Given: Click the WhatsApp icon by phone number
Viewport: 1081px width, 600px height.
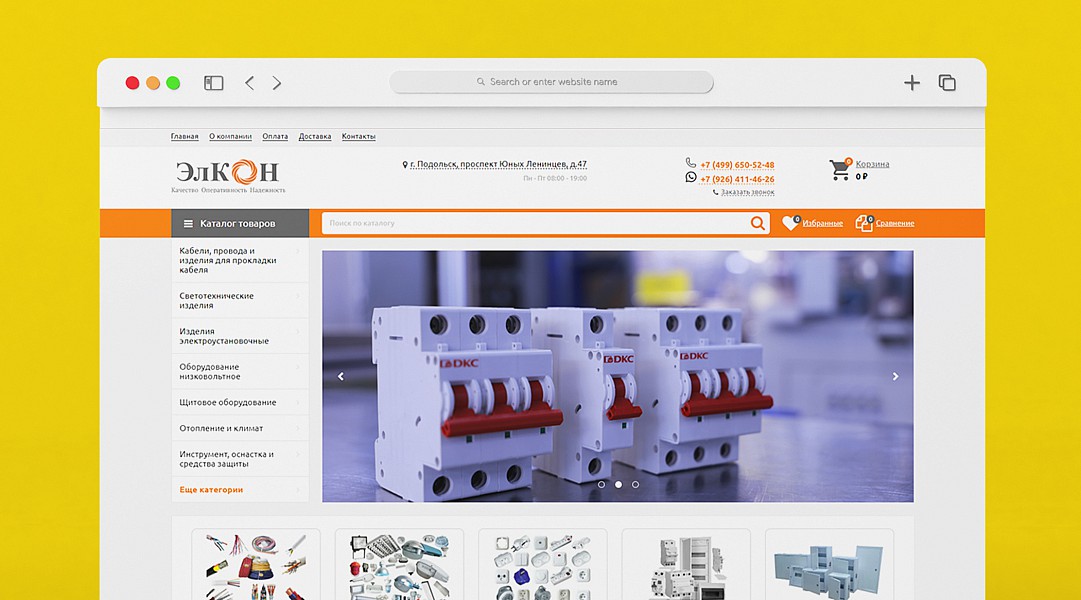Looking at the screenshot, I should 691,178.
